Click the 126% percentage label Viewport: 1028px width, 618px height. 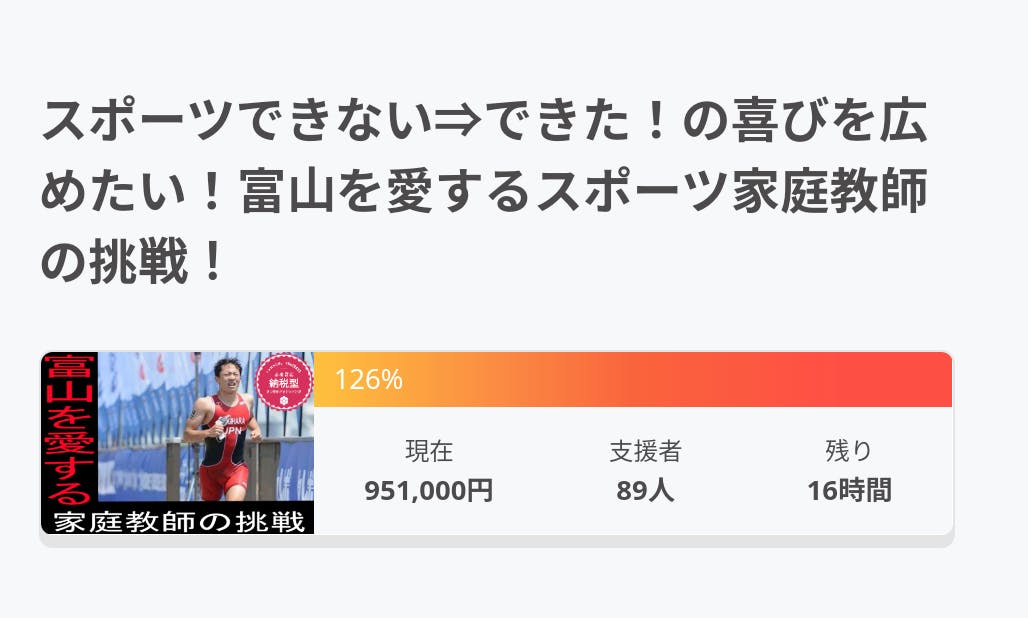(x=368, y=380)
